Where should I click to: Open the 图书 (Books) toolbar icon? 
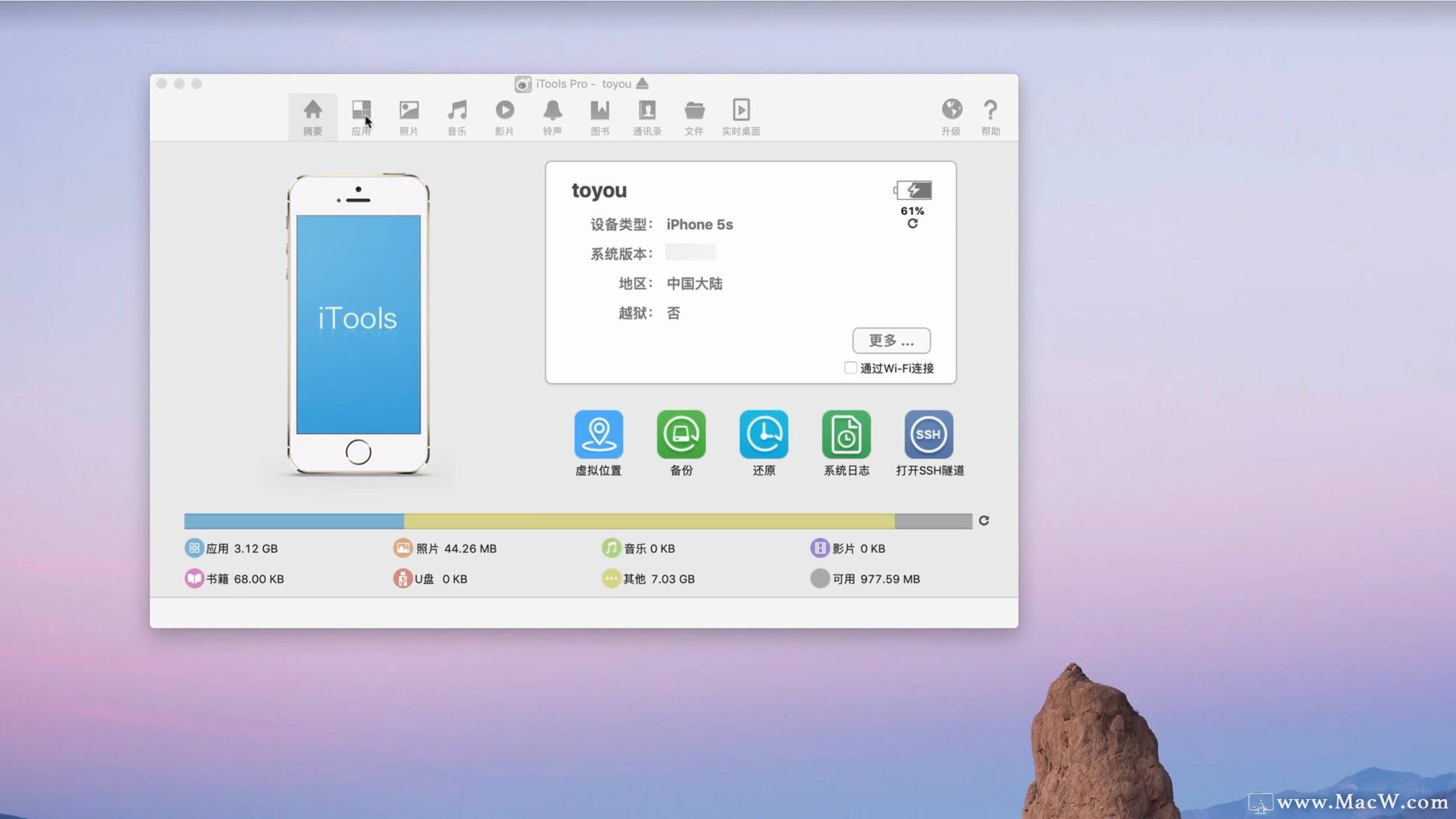(x=599, y=110)
